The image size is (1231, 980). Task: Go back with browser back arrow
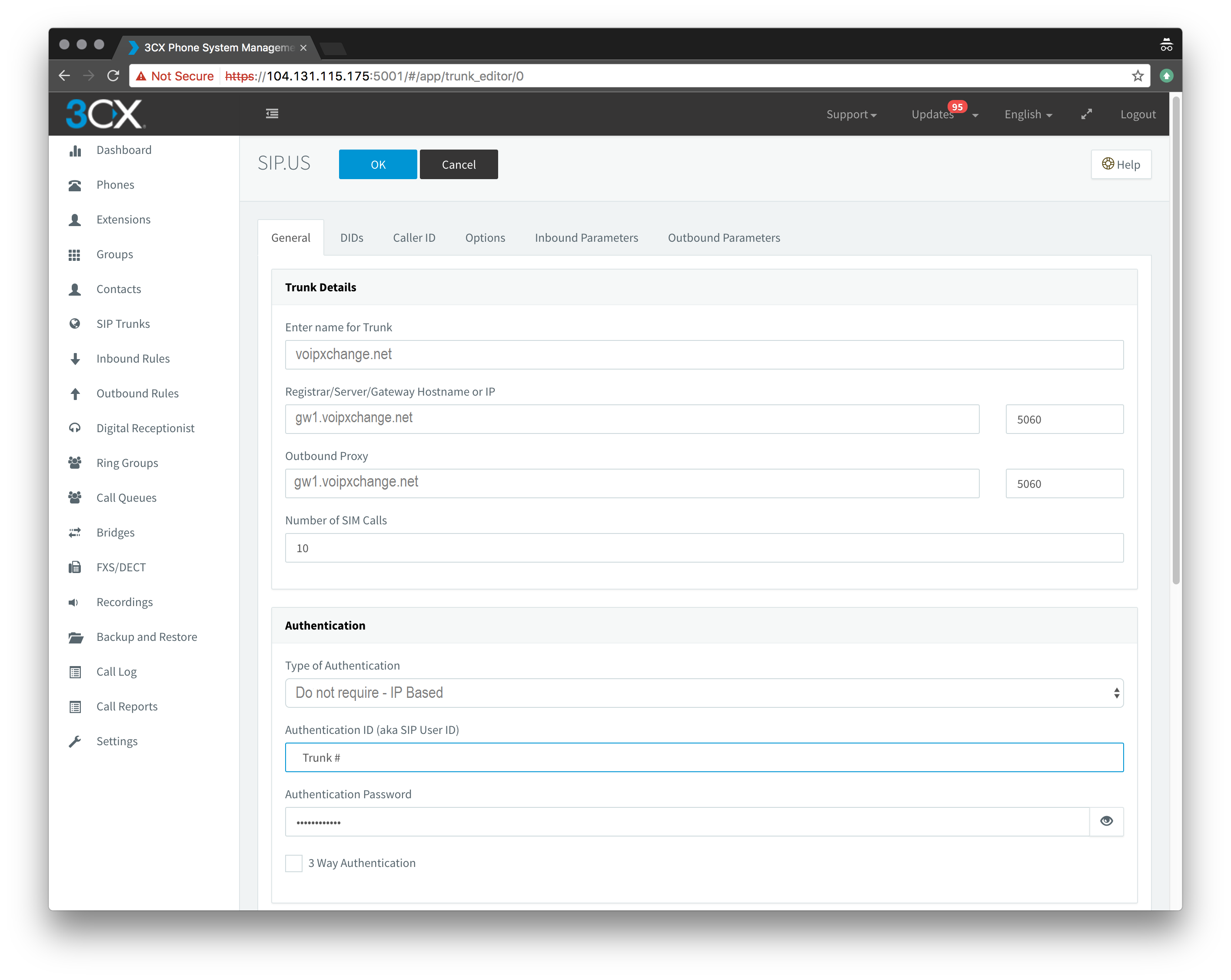[64, 76]
